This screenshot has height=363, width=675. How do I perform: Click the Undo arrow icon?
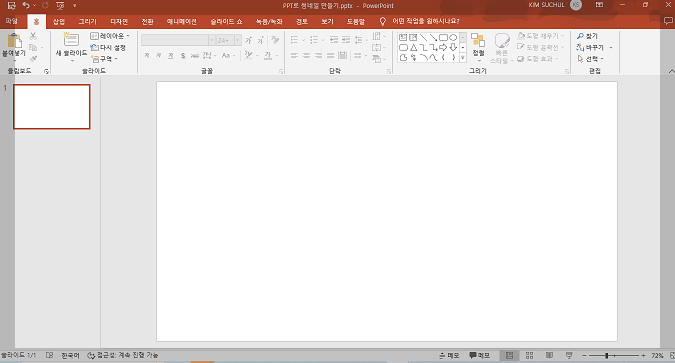click(26, 6)
